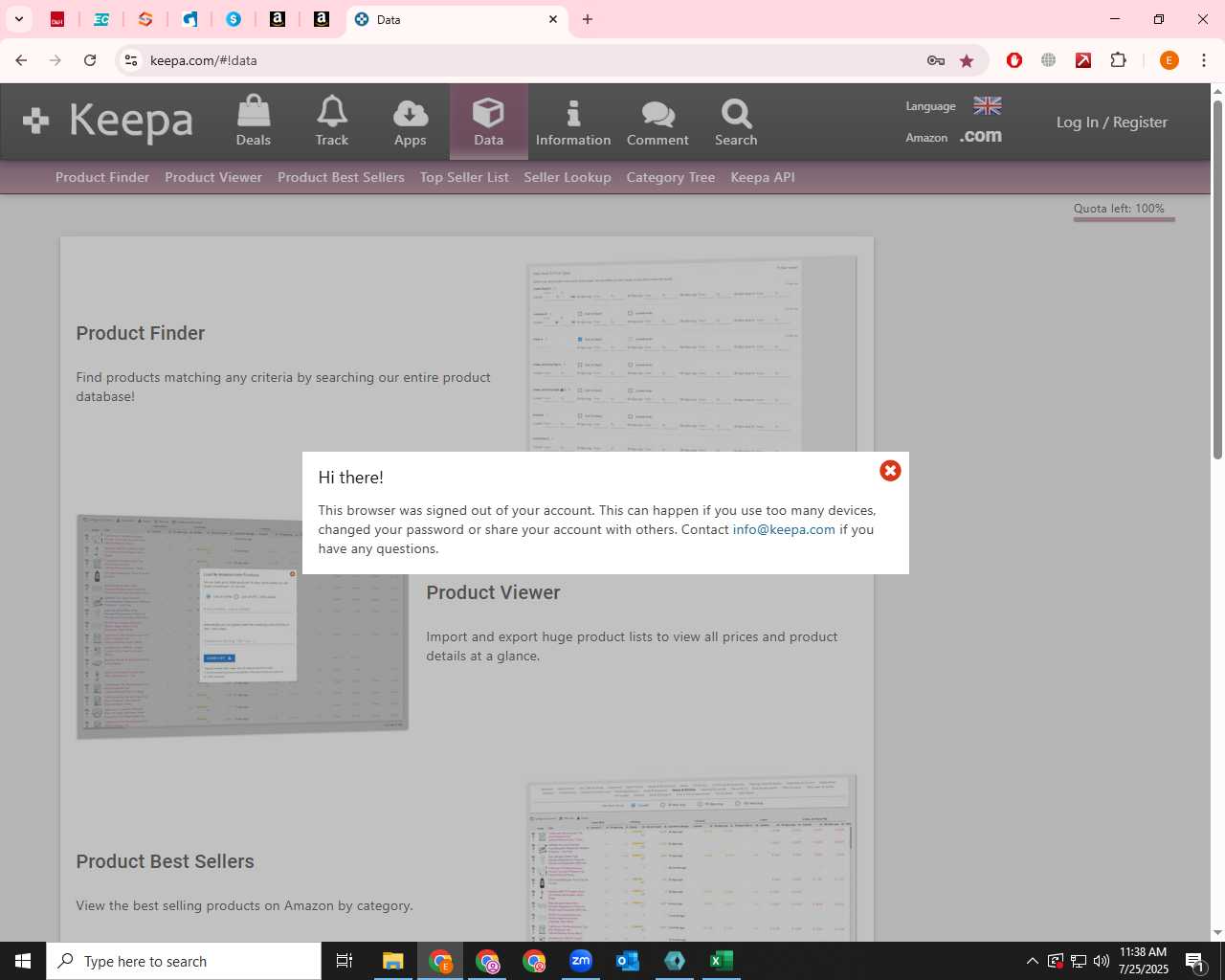The width and height of the screenshot is (1225, 980).
Task: Click the red extension icon in toolbar
Action: coord(1014,60)
